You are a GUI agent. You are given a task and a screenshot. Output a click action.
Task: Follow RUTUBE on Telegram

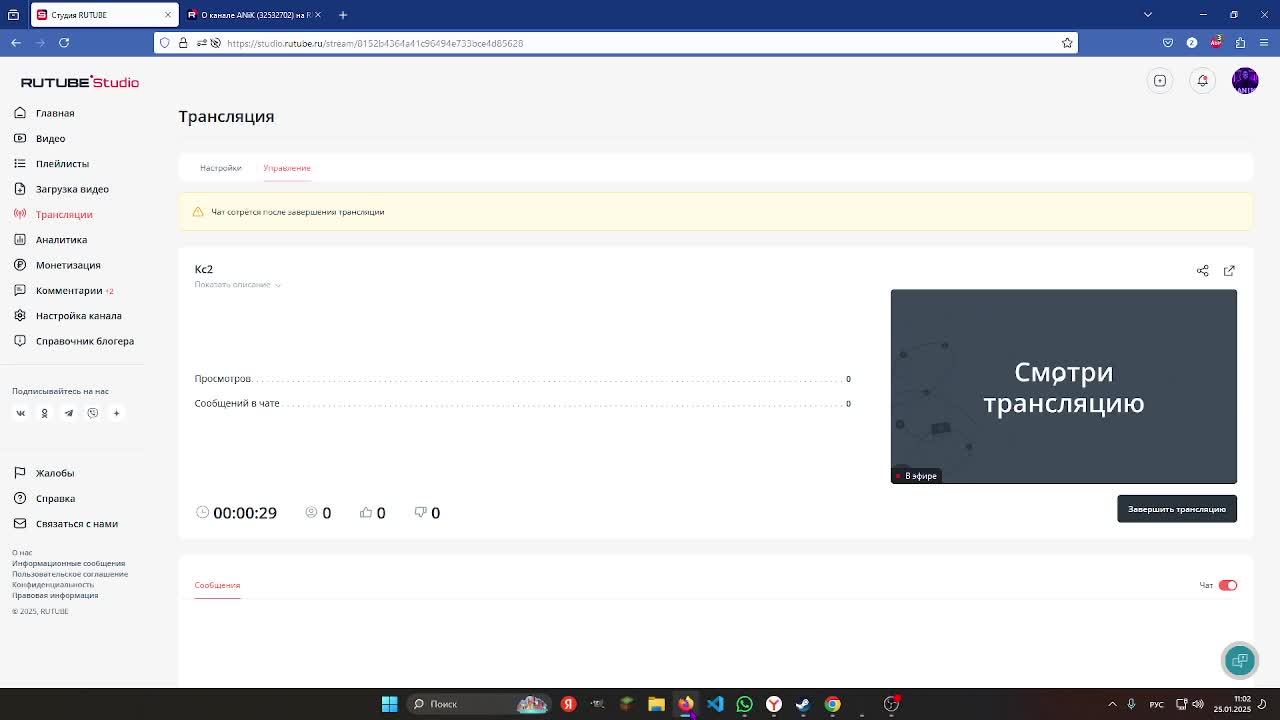(68, 413)
